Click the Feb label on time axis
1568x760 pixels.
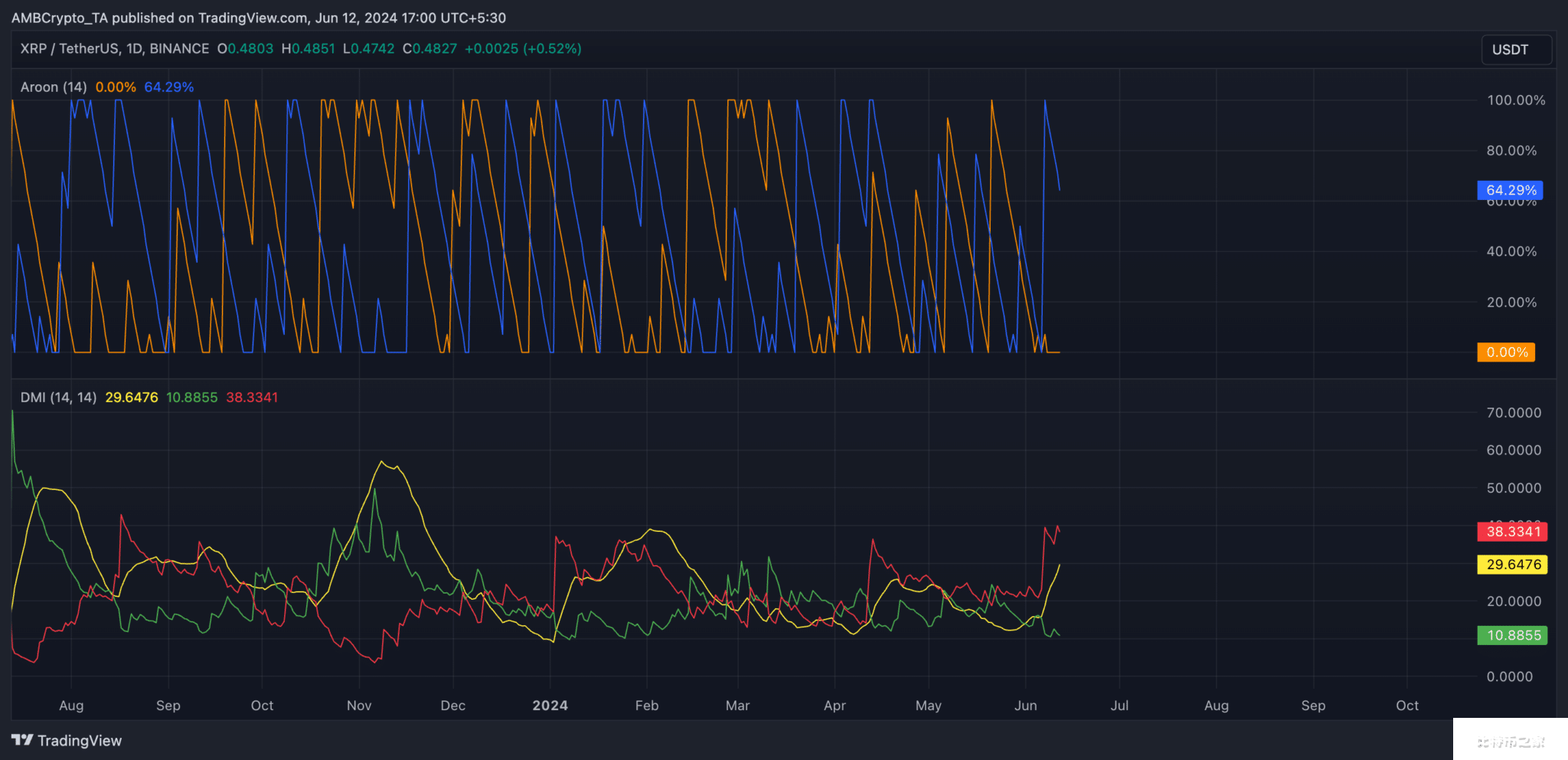point(647,706)
